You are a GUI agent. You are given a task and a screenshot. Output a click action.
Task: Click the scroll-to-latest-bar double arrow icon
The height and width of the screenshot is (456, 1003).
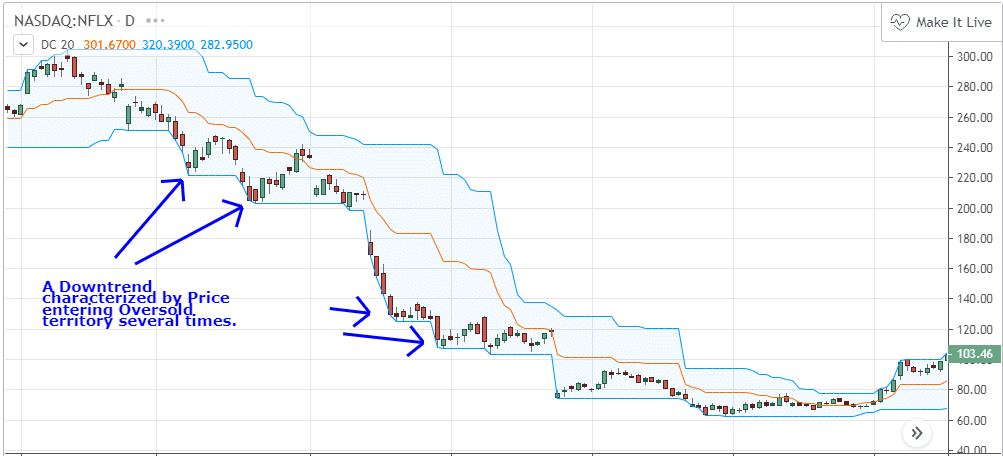(916, 433)
